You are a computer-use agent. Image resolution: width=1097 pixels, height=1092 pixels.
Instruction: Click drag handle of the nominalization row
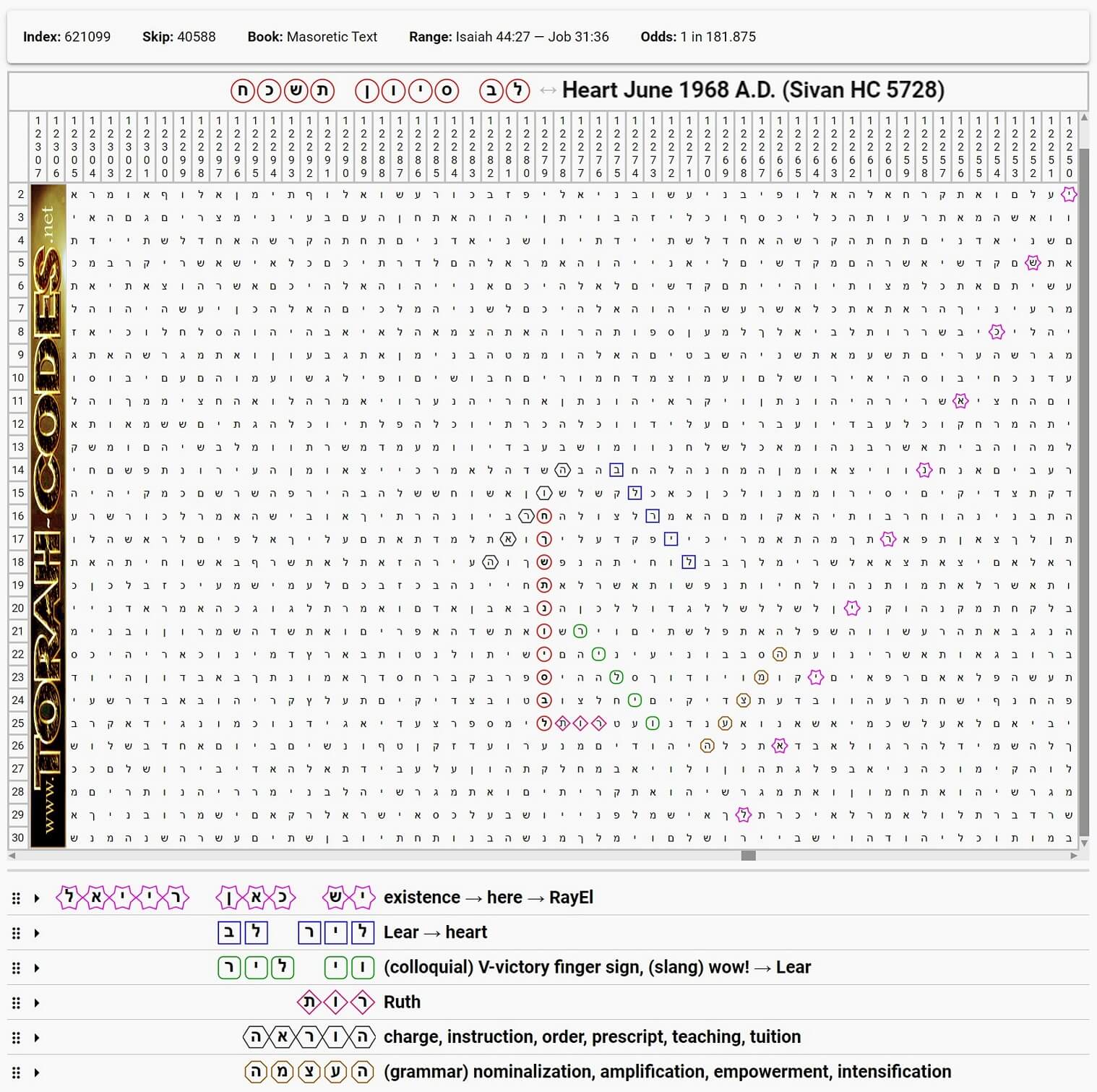point(16,1072)
